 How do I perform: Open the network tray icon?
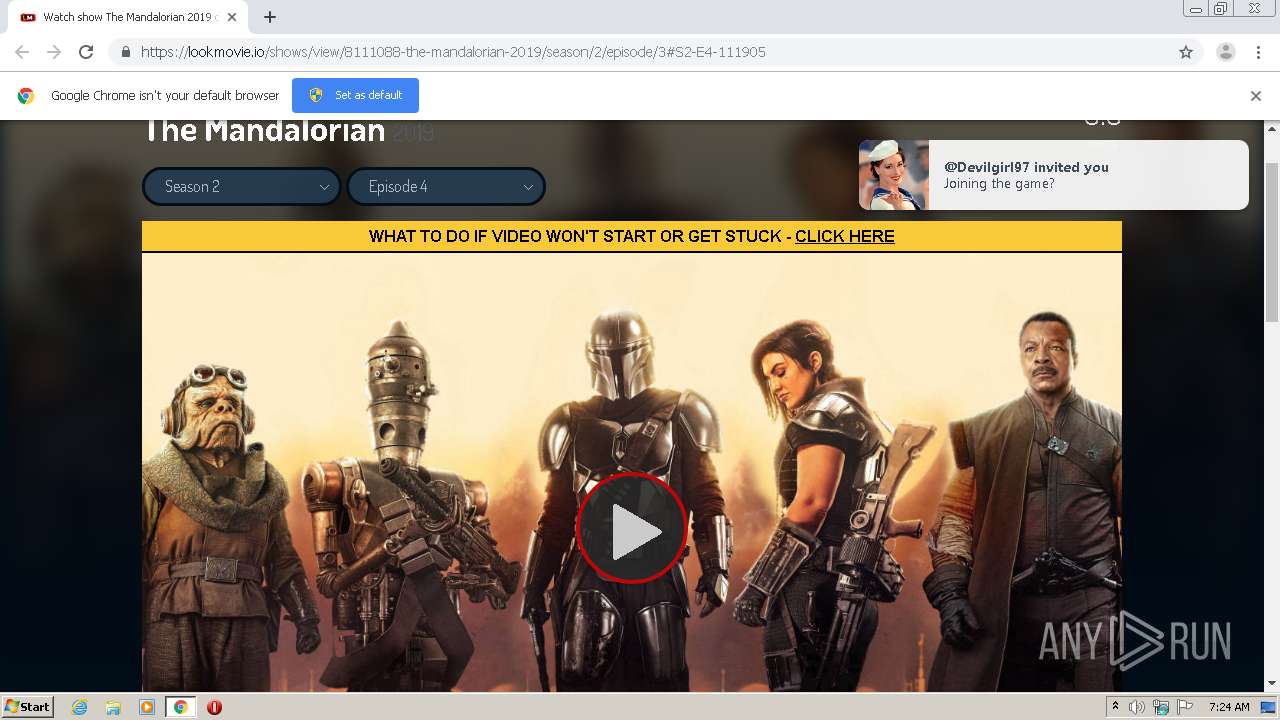pyautogui.click(x=1161, y=707)
